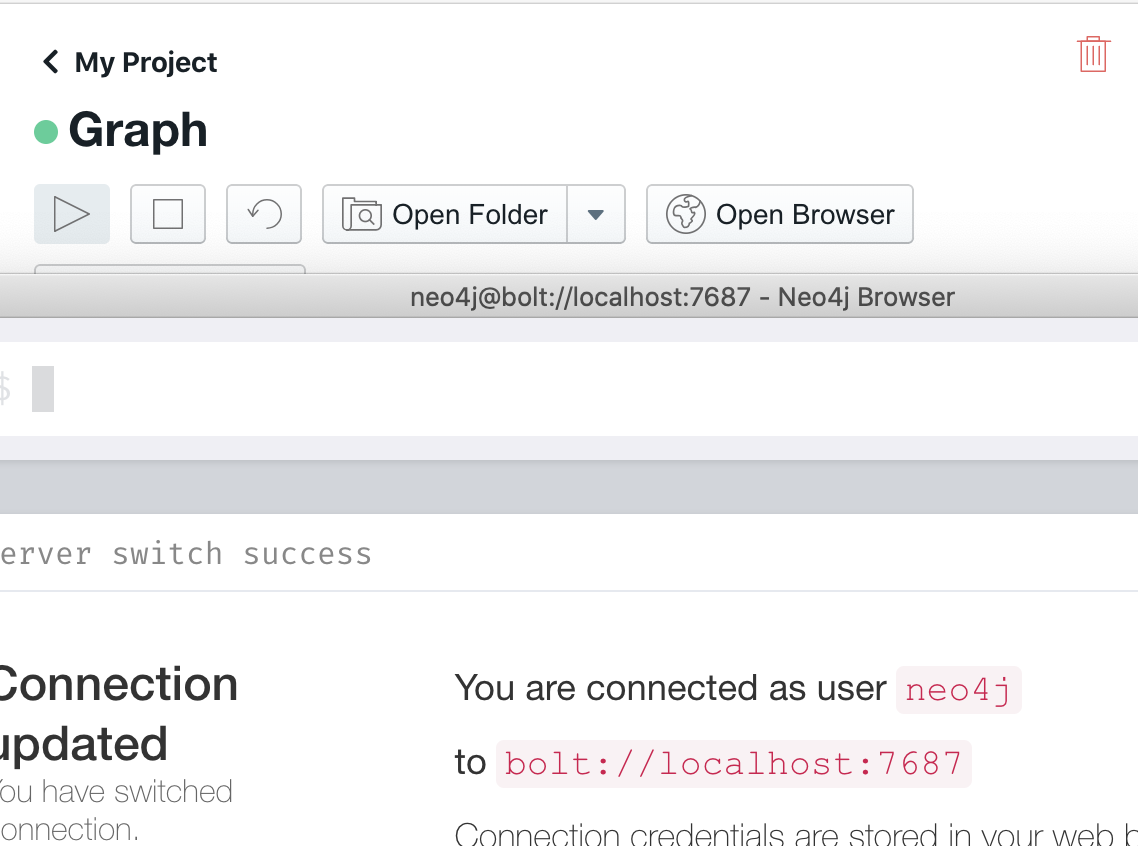Click the 'Connection updated' heading
1138x846 pixels.
pyautogui.click(x=118, y=714)
